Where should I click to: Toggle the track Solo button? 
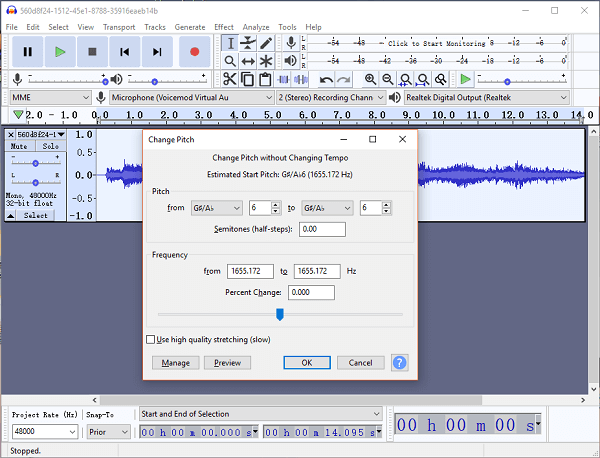click(x=50, y=146)
